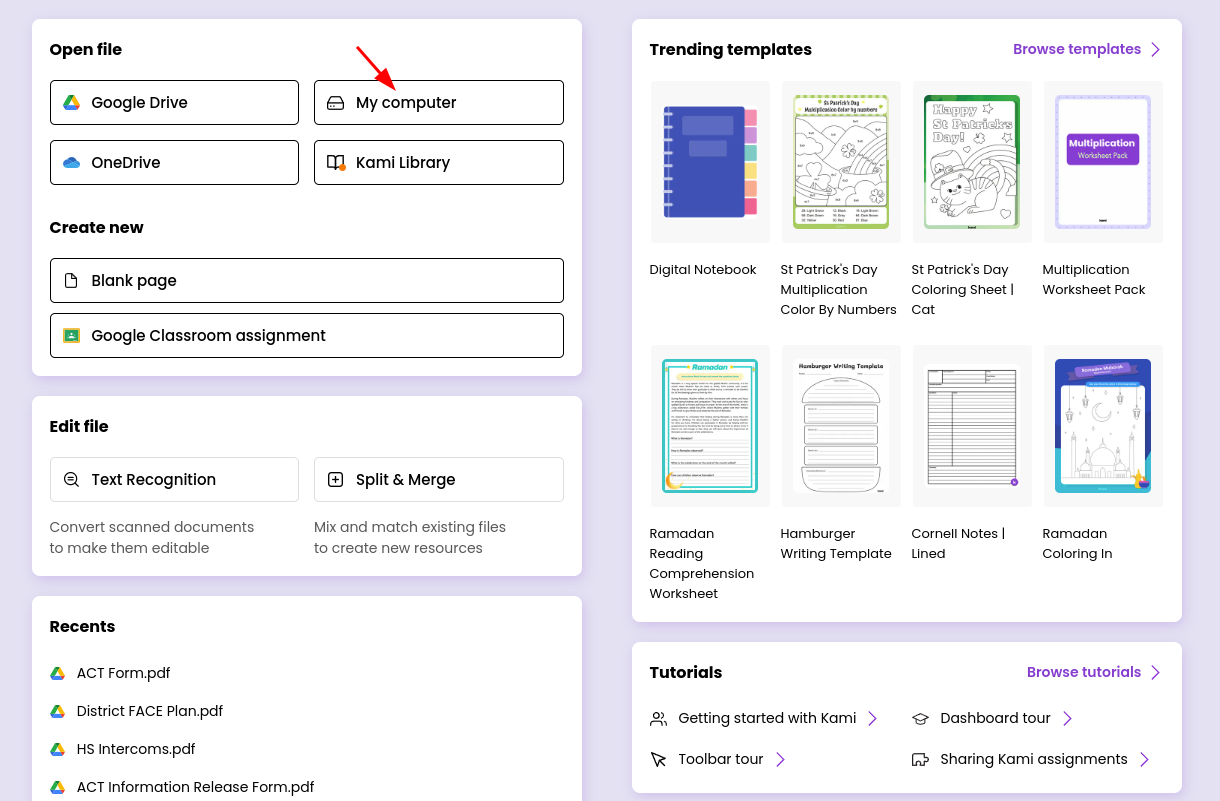Open a file from Google Drive
Viewport: 1220px width, 801px height.
click(x=174, y=103)
